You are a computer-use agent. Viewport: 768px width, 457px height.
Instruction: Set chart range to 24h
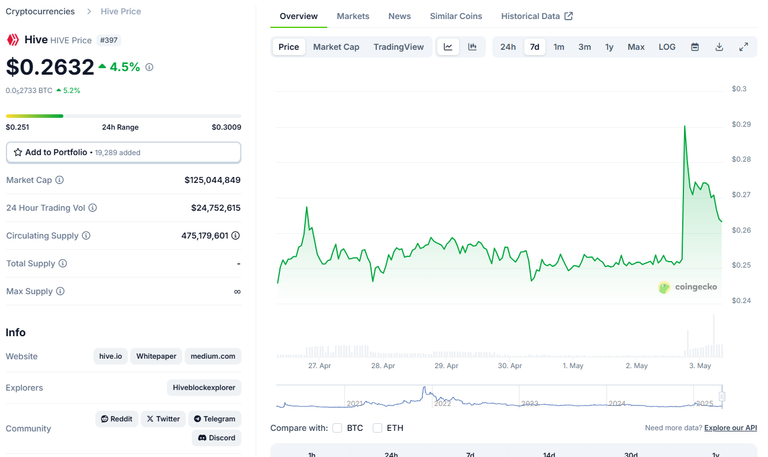coord(508,47)
